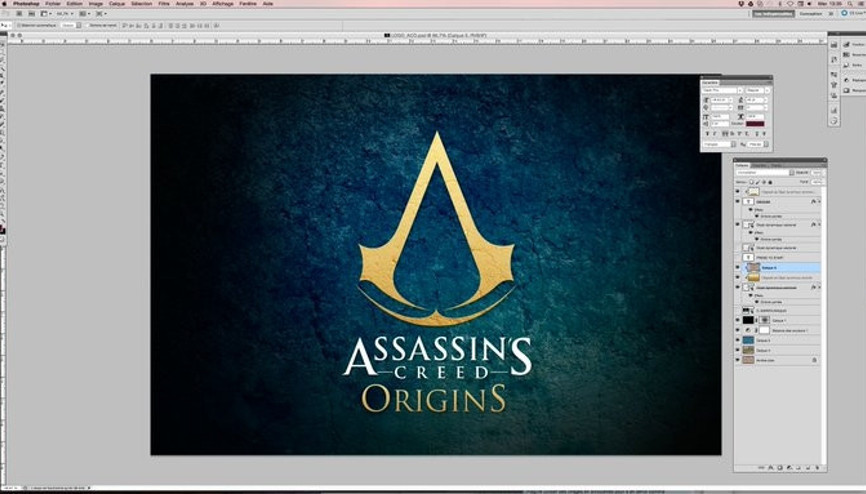The width and height of the screenshot is (866, 494).
Task: Open the font style dropdown in Character panel
Action: point(767,90)
